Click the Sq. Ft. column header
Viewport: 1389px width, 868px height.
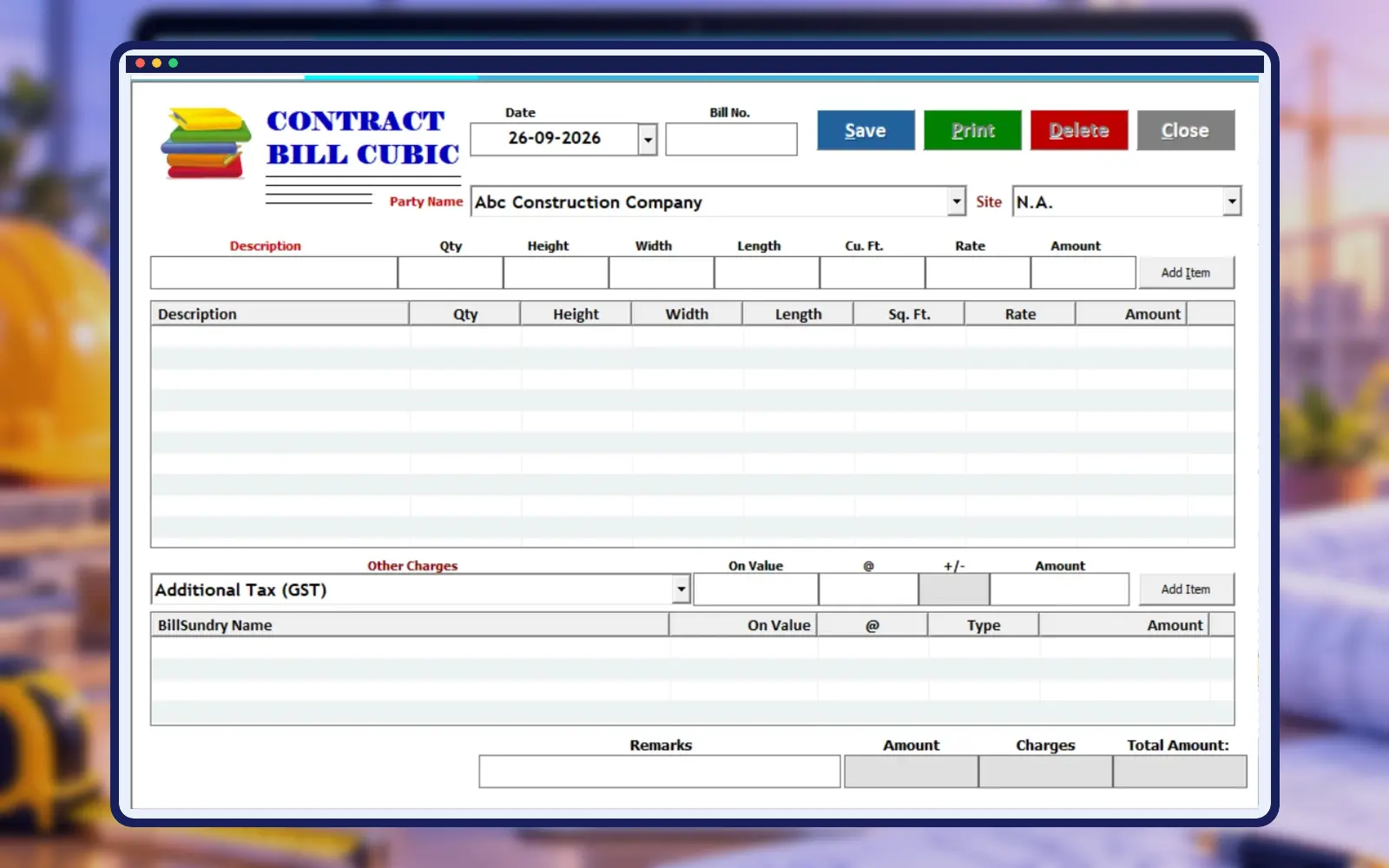[x=909, y=314]
